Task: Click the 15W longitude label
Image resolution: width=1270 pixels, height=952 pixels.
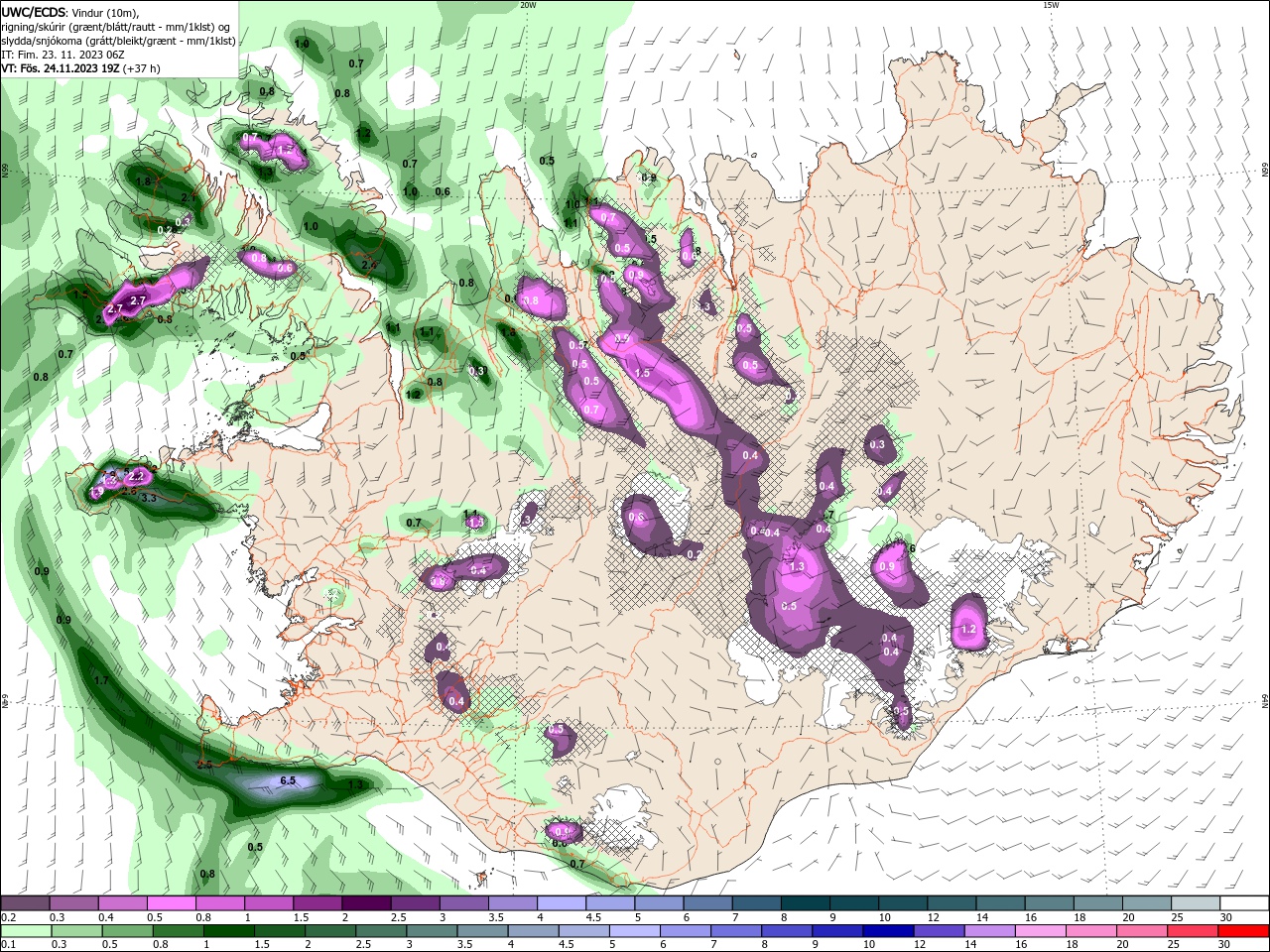Action: click(1051, 5)
